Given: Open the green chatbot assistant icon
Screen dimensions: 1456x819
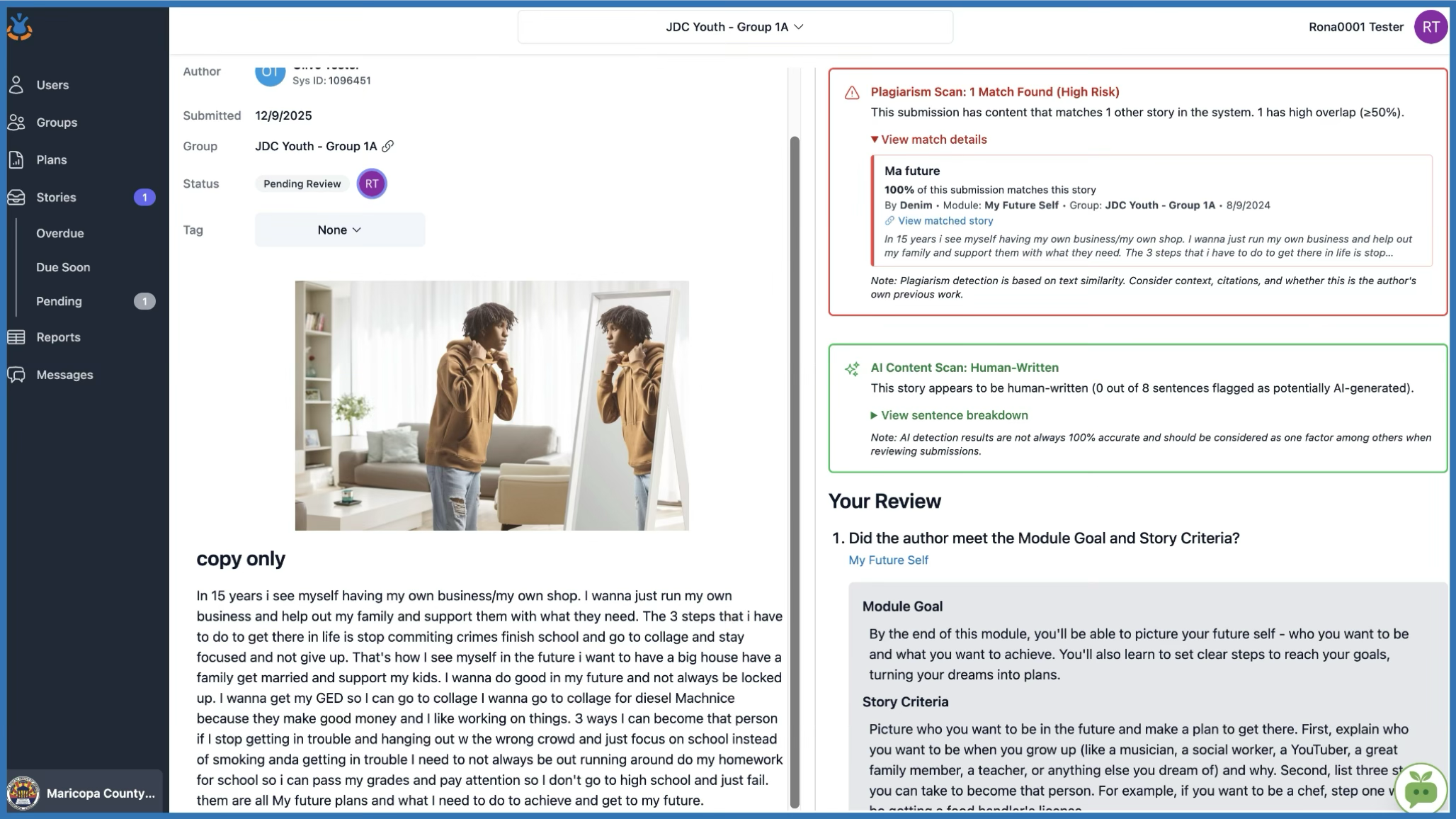Looking at the screenshot, I should pyautogui.click(x=1420, y=789).
